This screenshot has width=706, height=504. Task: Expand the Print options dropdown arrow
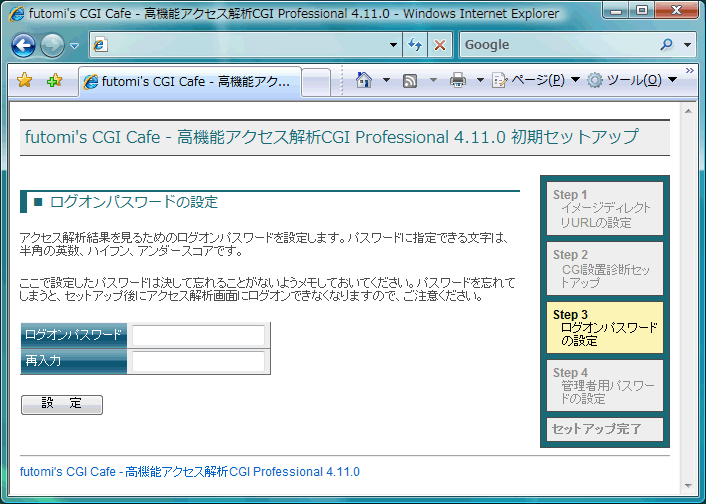click(x=480, y=80)
